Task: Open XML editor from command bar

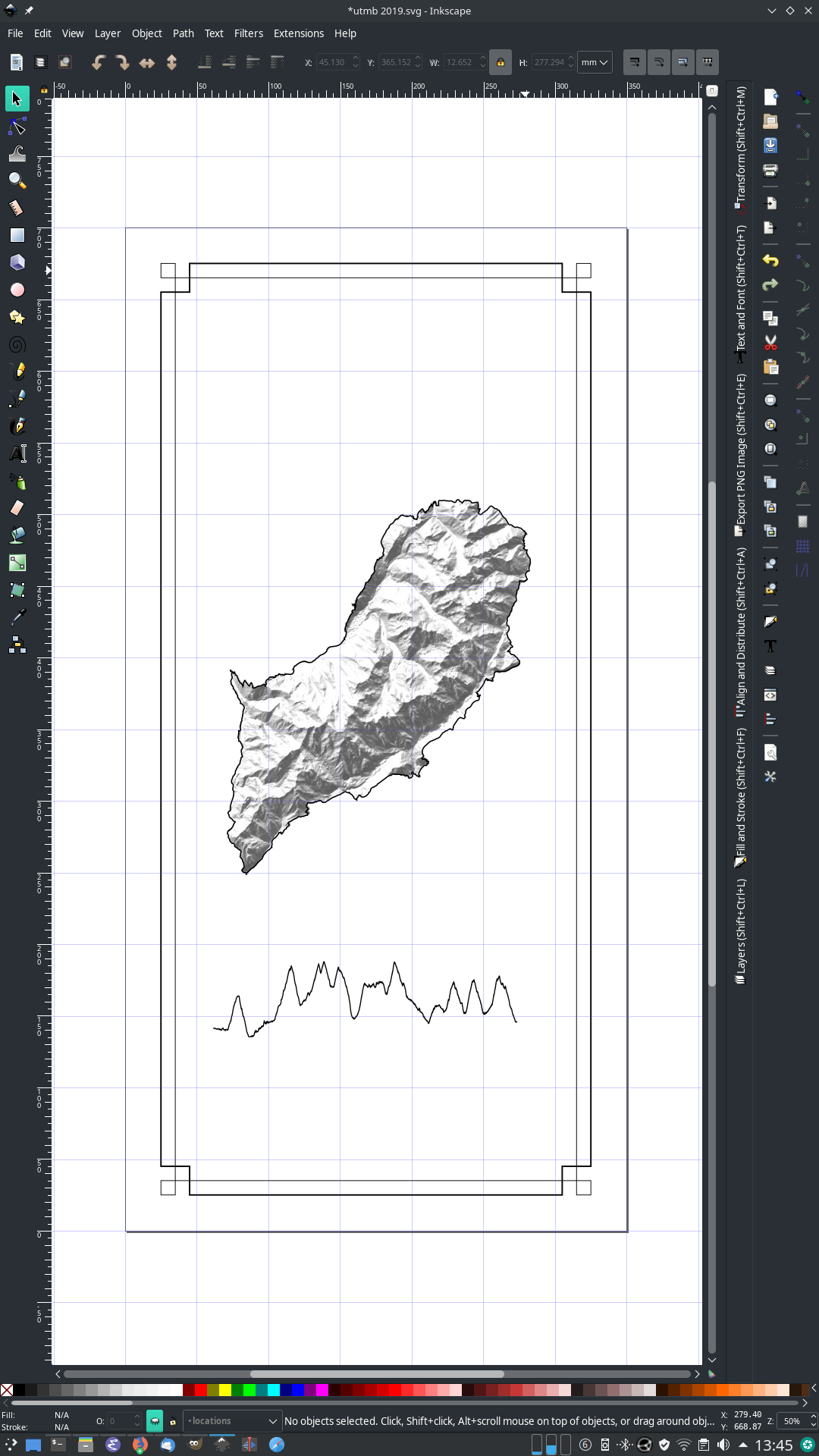Action: coord(770,695)
